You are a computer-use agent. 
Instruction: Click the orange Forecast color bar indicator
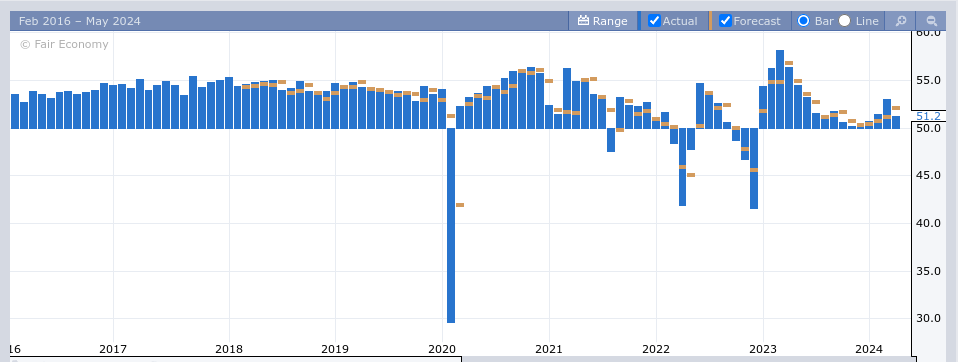[711, 21]
